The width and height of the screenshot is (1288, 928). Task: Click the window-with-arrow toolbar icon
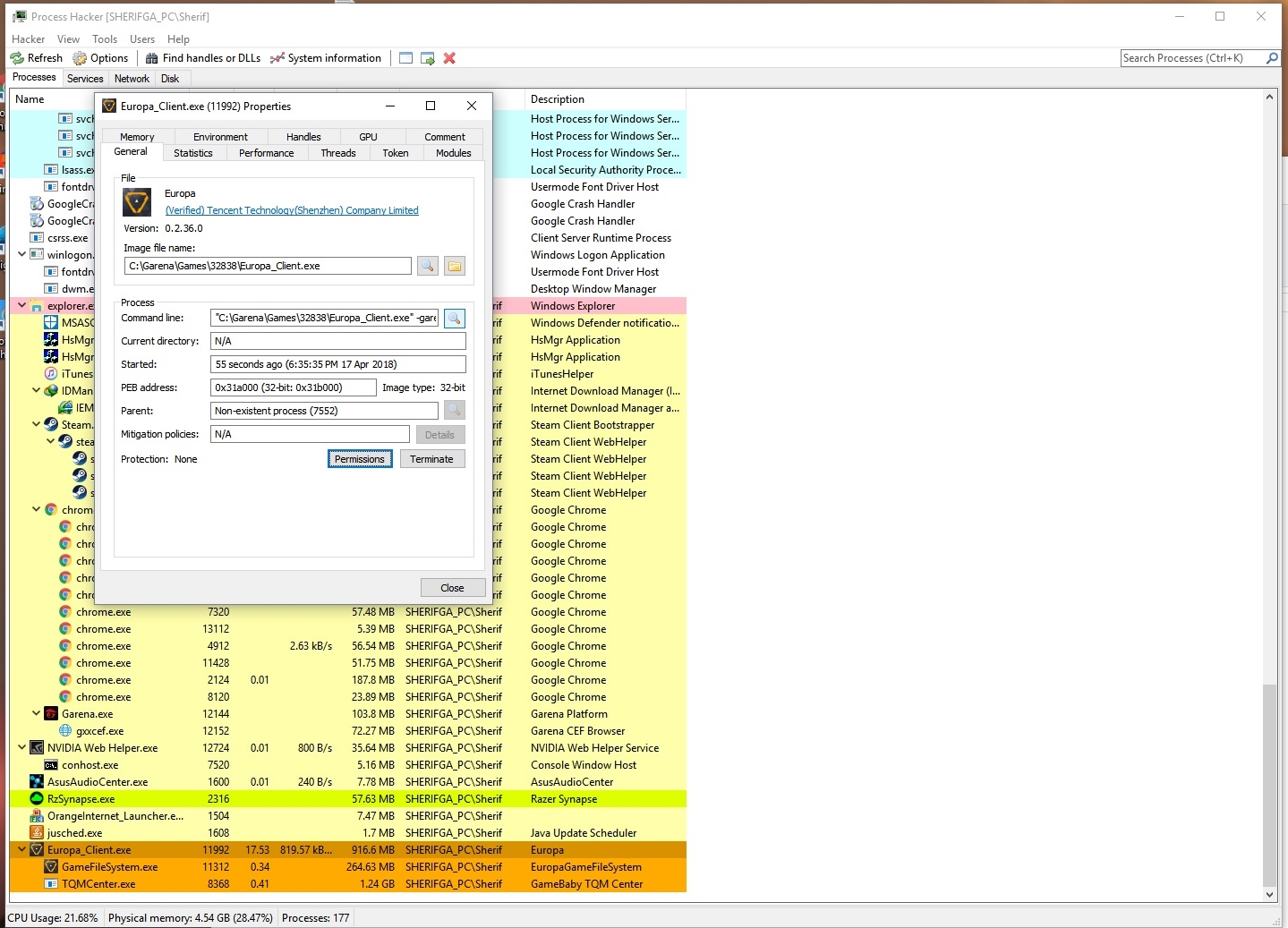(428, 58)
